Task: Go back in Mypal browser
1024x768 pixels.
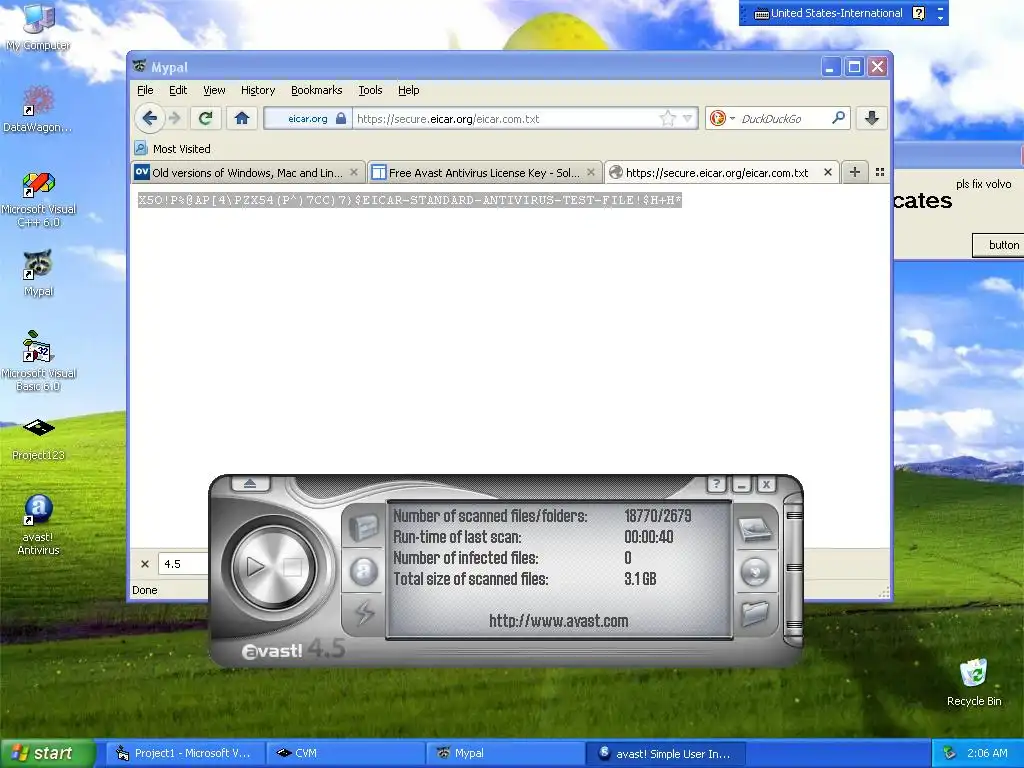Action: [x=150, y=118]
